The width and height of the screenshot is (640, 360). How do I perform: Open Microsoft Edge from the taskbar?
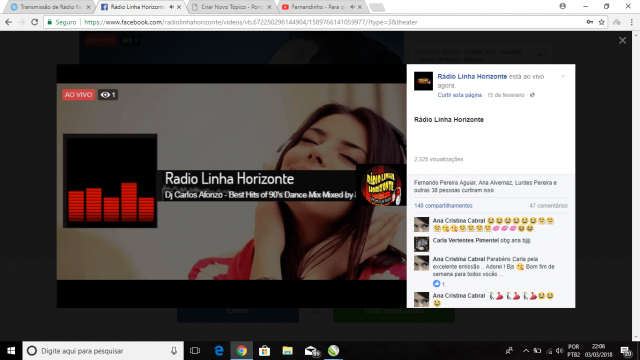219,351
